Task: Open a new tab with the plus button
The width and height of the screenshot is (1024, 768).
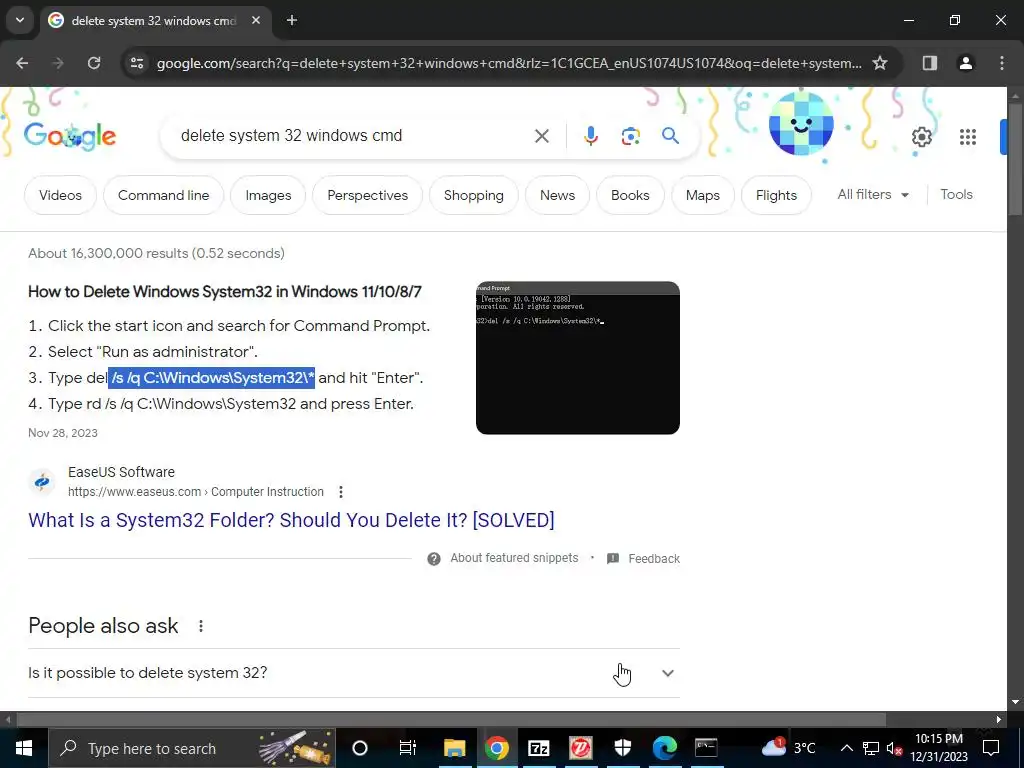Action: 292,20
